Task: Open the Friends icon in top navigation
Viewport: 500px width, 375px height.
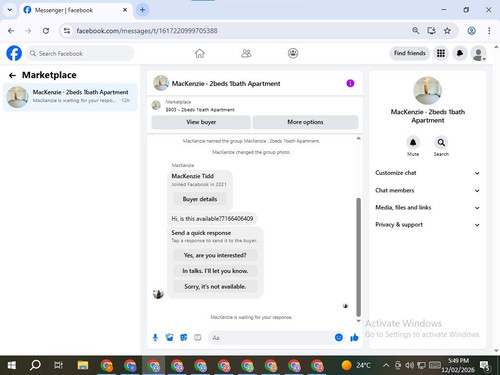Action: [246, 53]
